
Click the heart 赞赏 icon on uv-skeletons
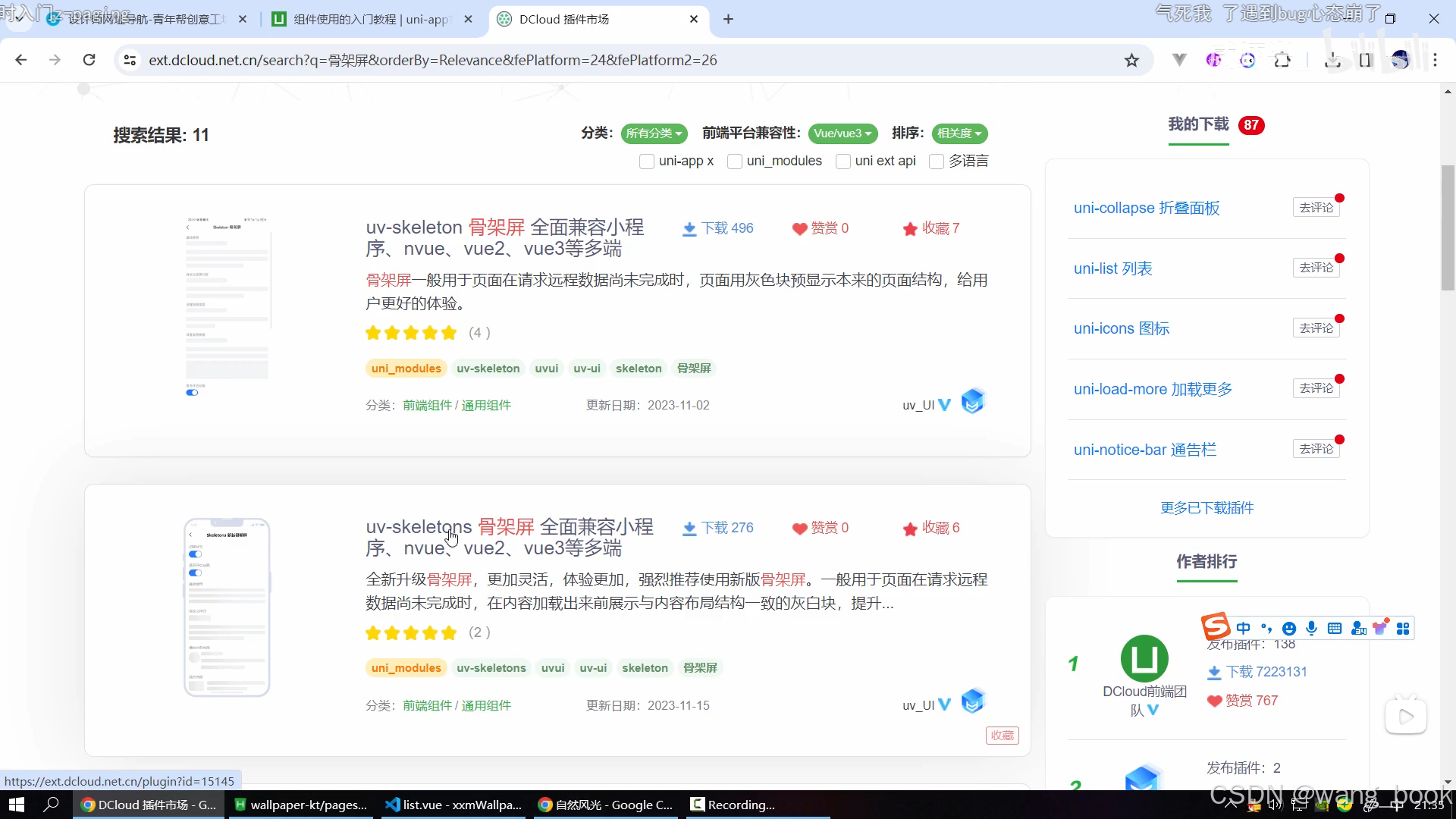(x=799, y=529)
